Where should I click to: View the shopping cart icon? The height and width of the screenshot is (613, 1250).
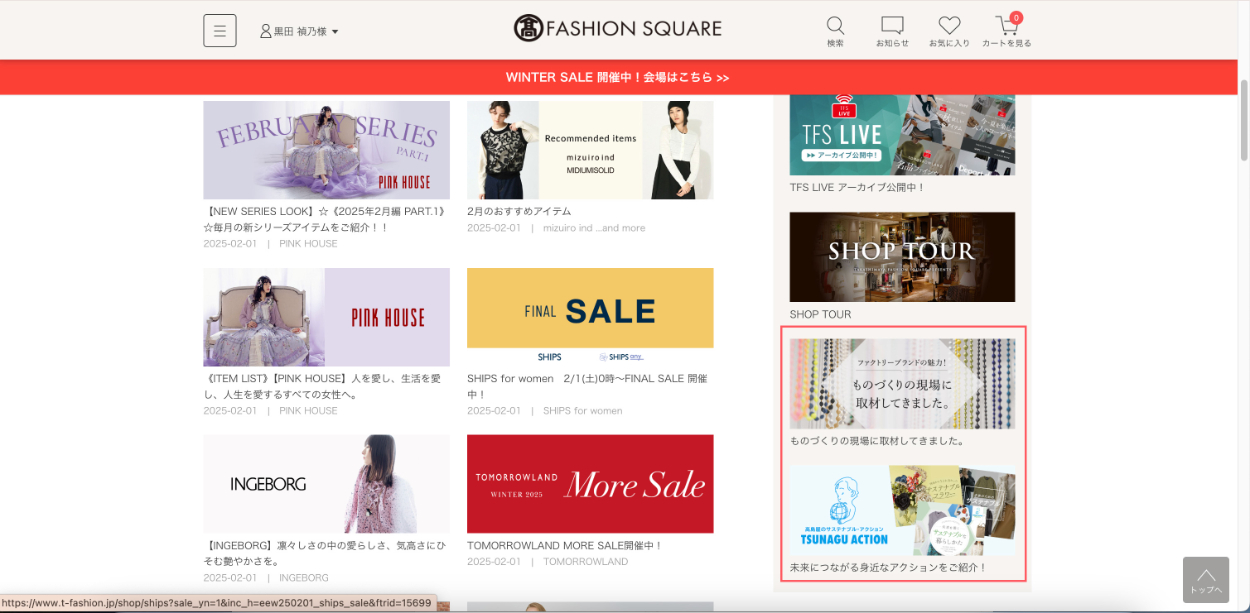click(x=1006, y=26)
